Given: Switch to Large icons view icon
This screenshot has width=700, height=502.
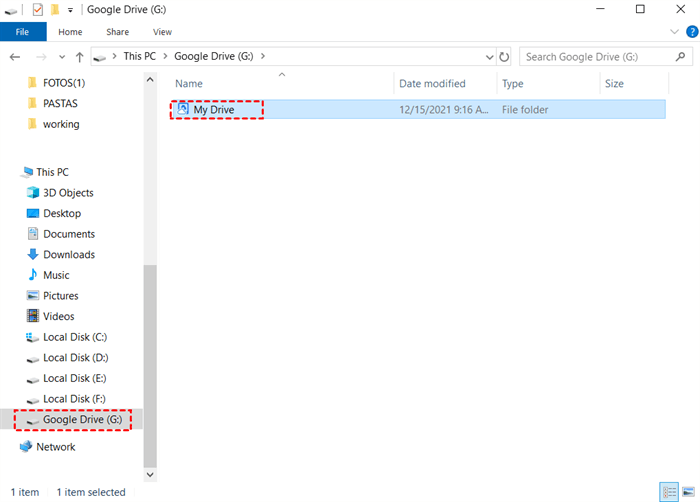Looking at the screenshot, I should pos(688,492).
